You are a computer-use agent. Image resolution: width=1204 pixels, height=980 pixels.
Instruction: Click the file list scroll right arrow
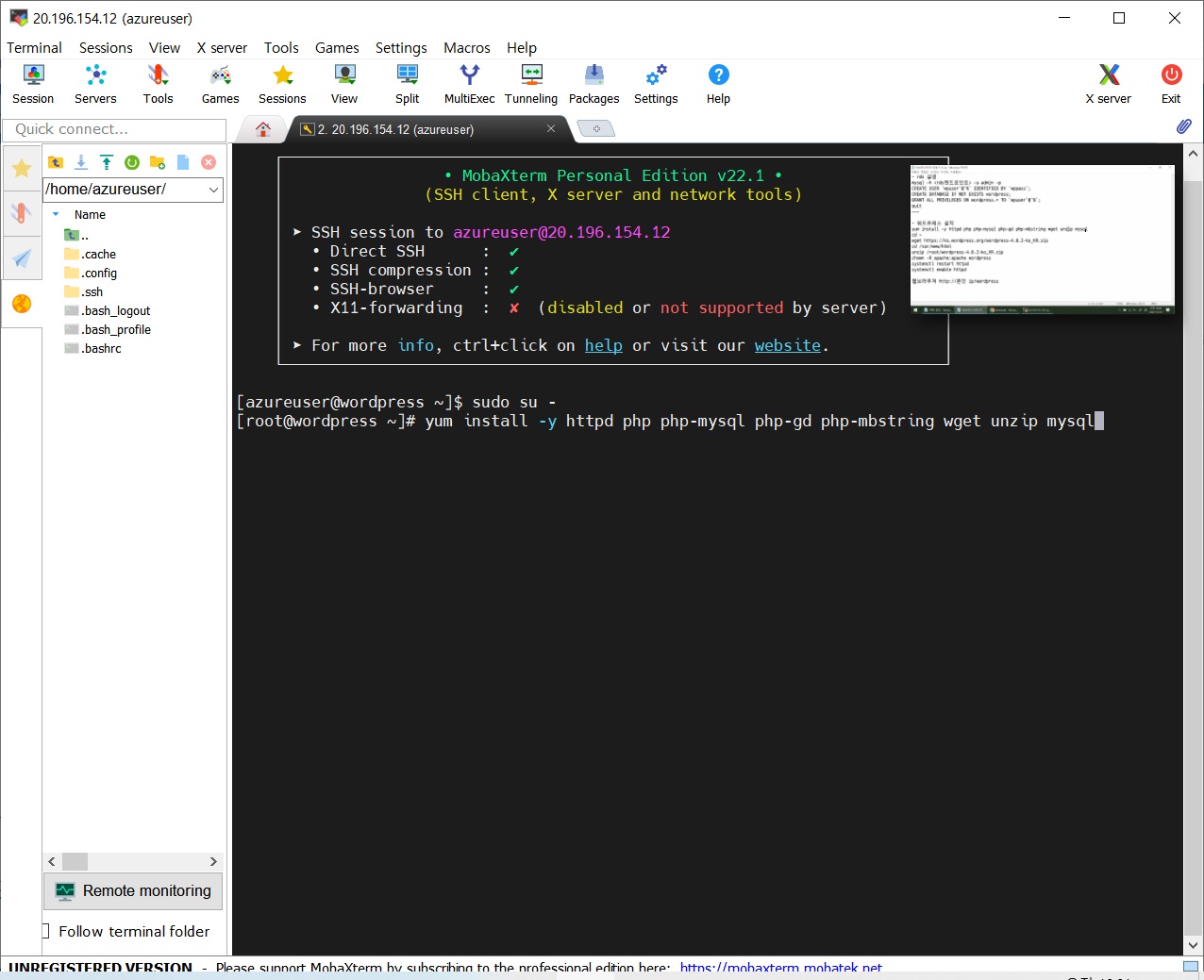(x=213, y=861)
